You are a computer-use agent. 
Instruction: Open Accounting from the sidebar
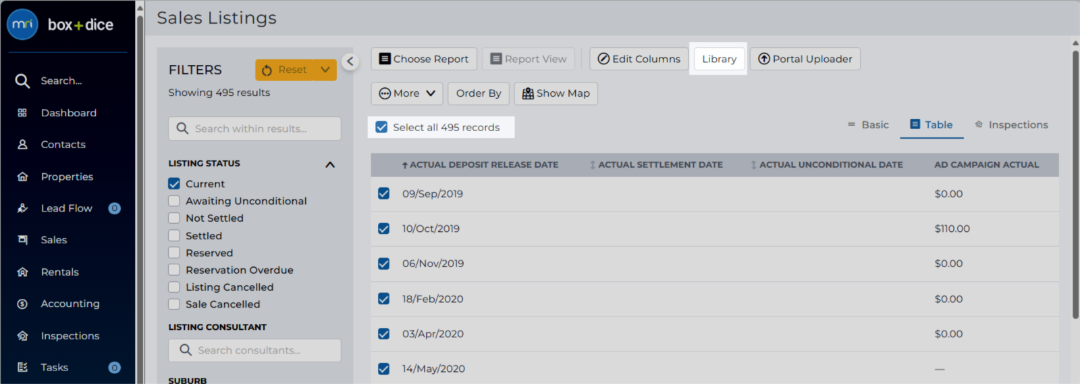(70, 303)
